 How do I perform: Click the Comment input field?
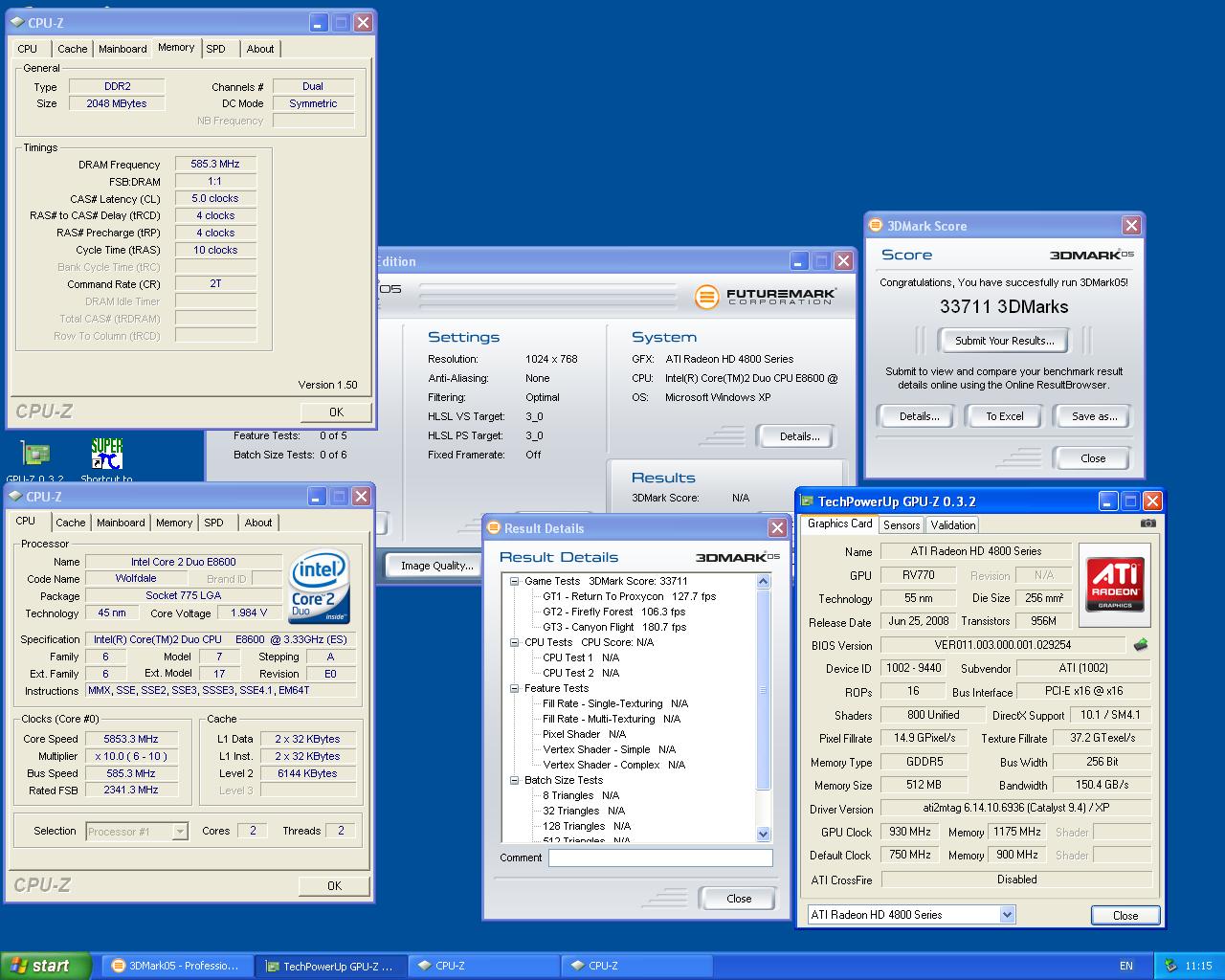660,858
